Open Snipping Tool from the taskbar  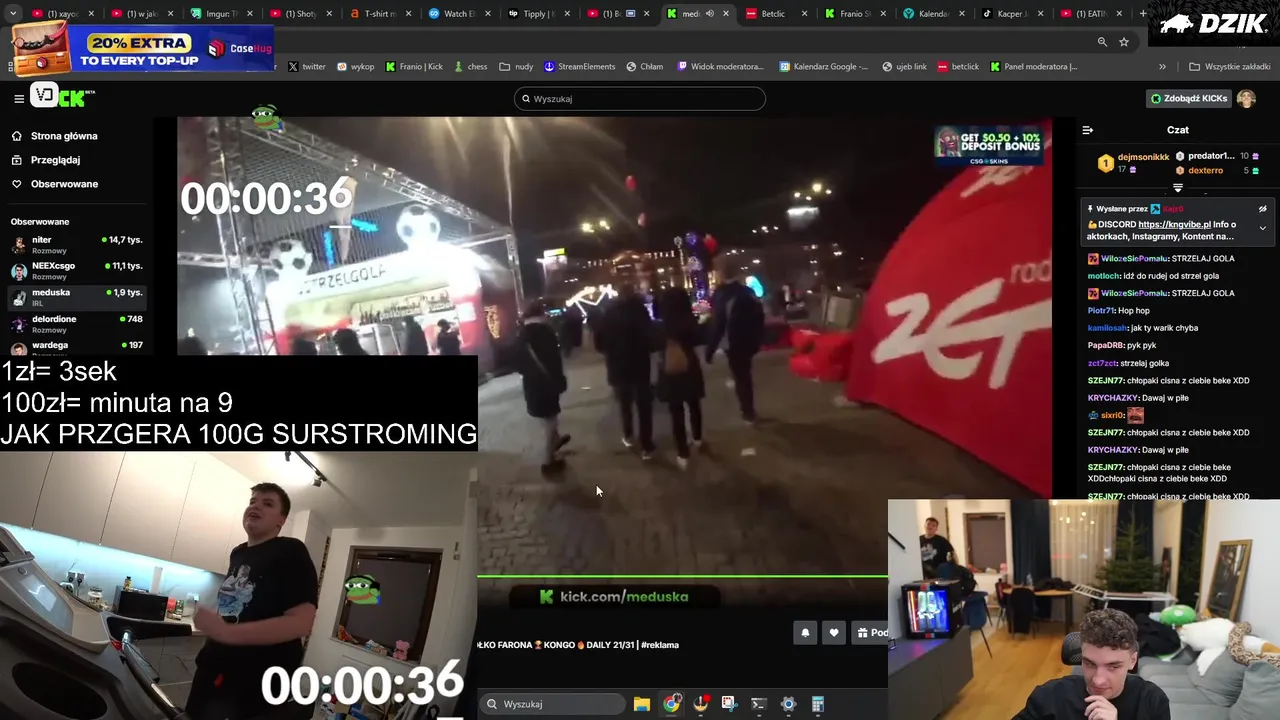coord(729,704)
